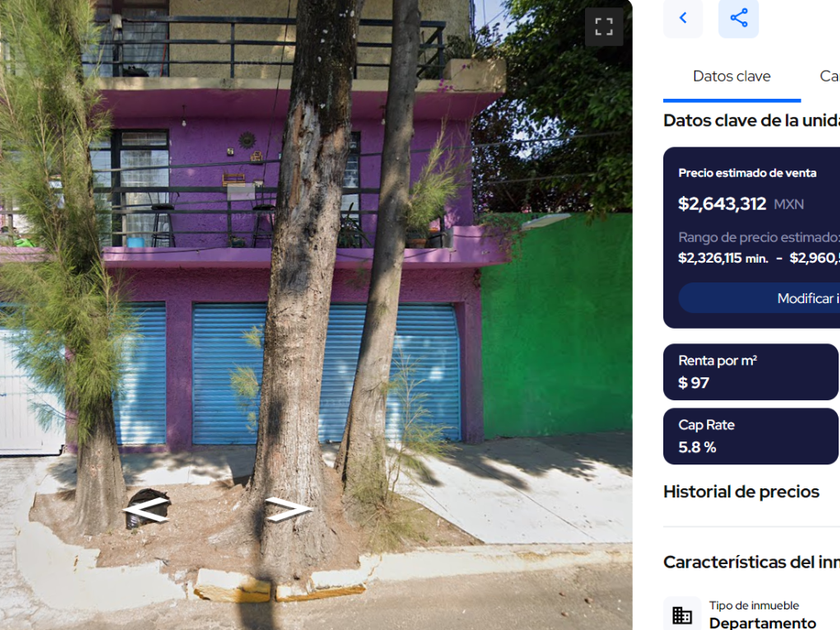Click the Rango de precio estimado label

pos(759,237)
